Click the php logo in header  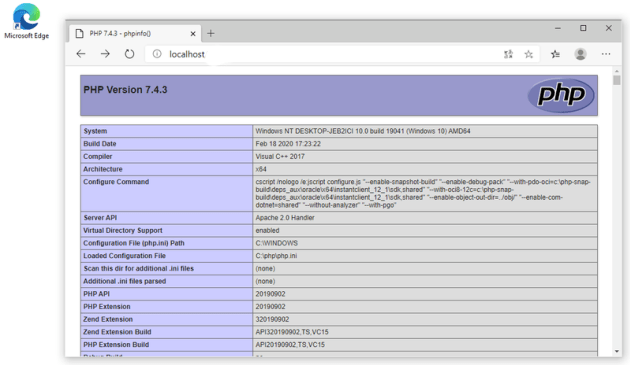point(561,95)
